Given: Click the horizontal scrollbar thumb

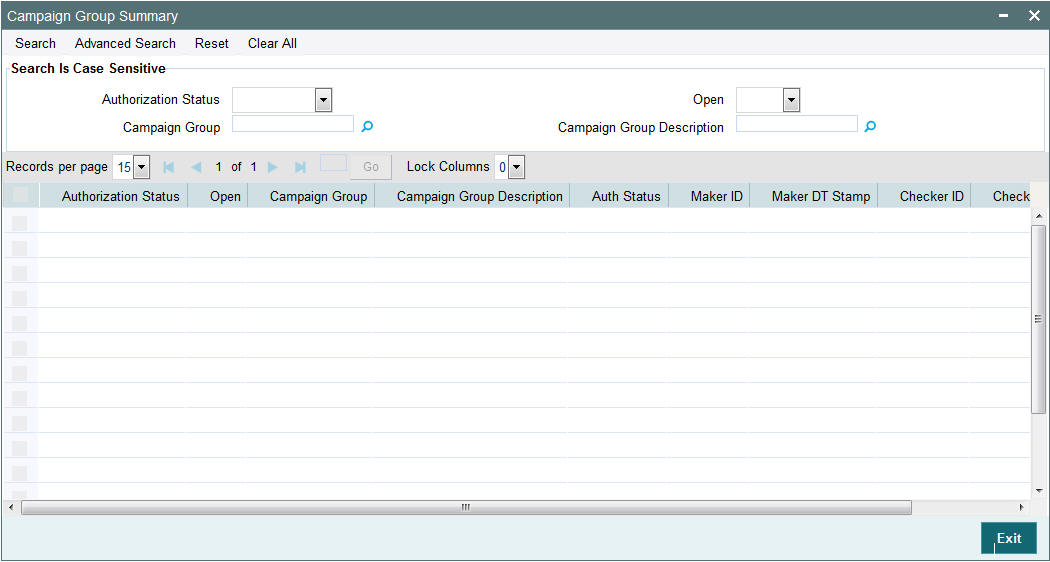Looking at the screenshot, I should coord(466,508).
